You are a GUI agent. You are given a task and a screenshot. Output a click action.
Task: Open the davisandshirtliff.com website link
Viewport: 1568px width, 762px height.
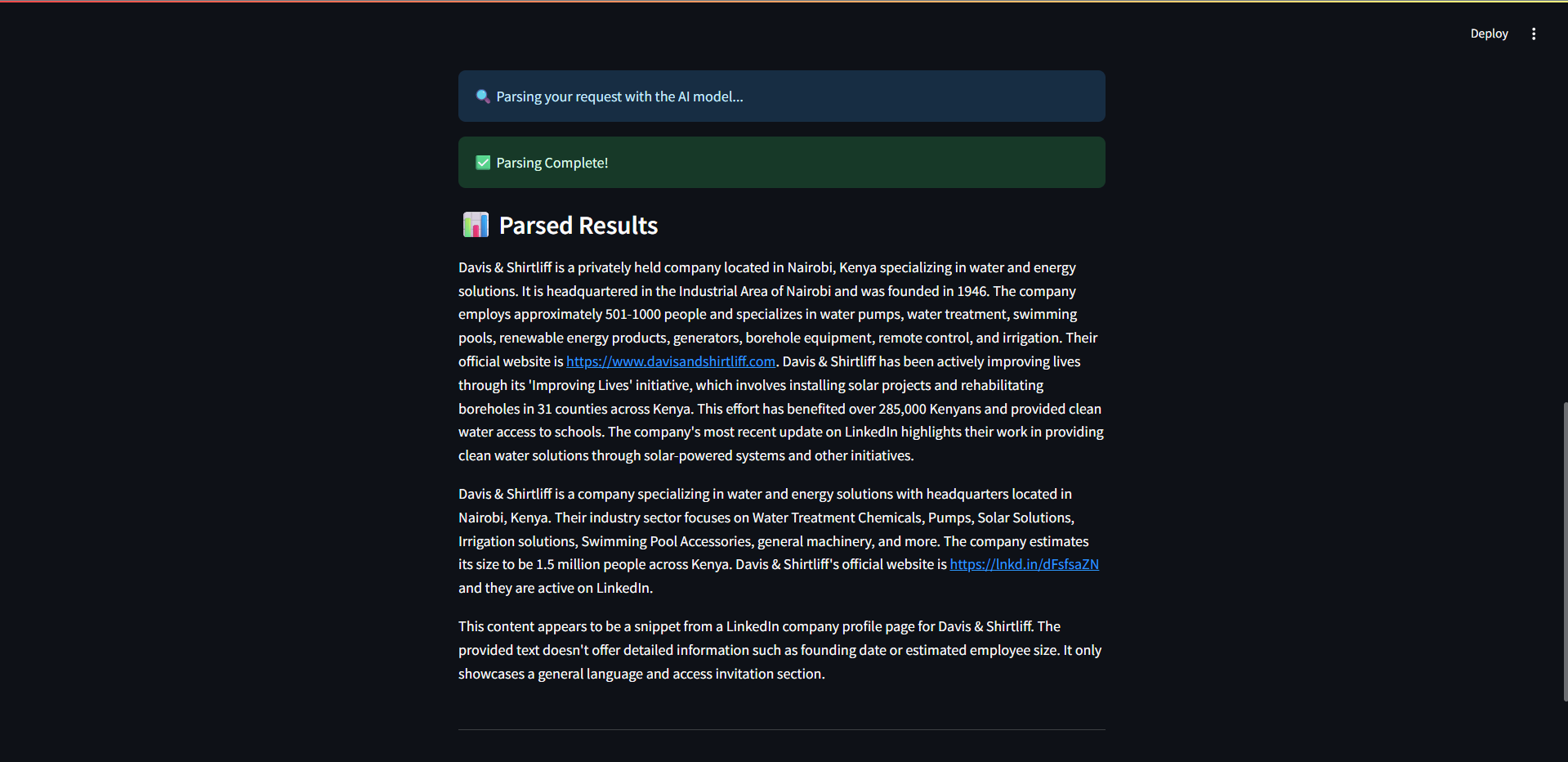click(x=670, y=361)
